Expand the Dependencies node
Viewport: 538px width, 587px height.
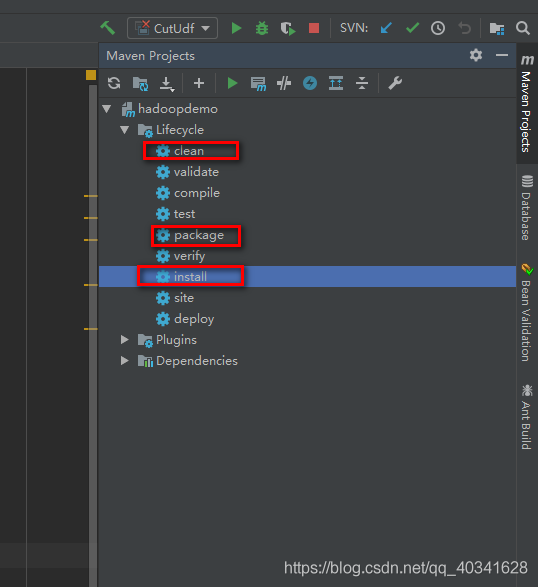tap(125, 361)
